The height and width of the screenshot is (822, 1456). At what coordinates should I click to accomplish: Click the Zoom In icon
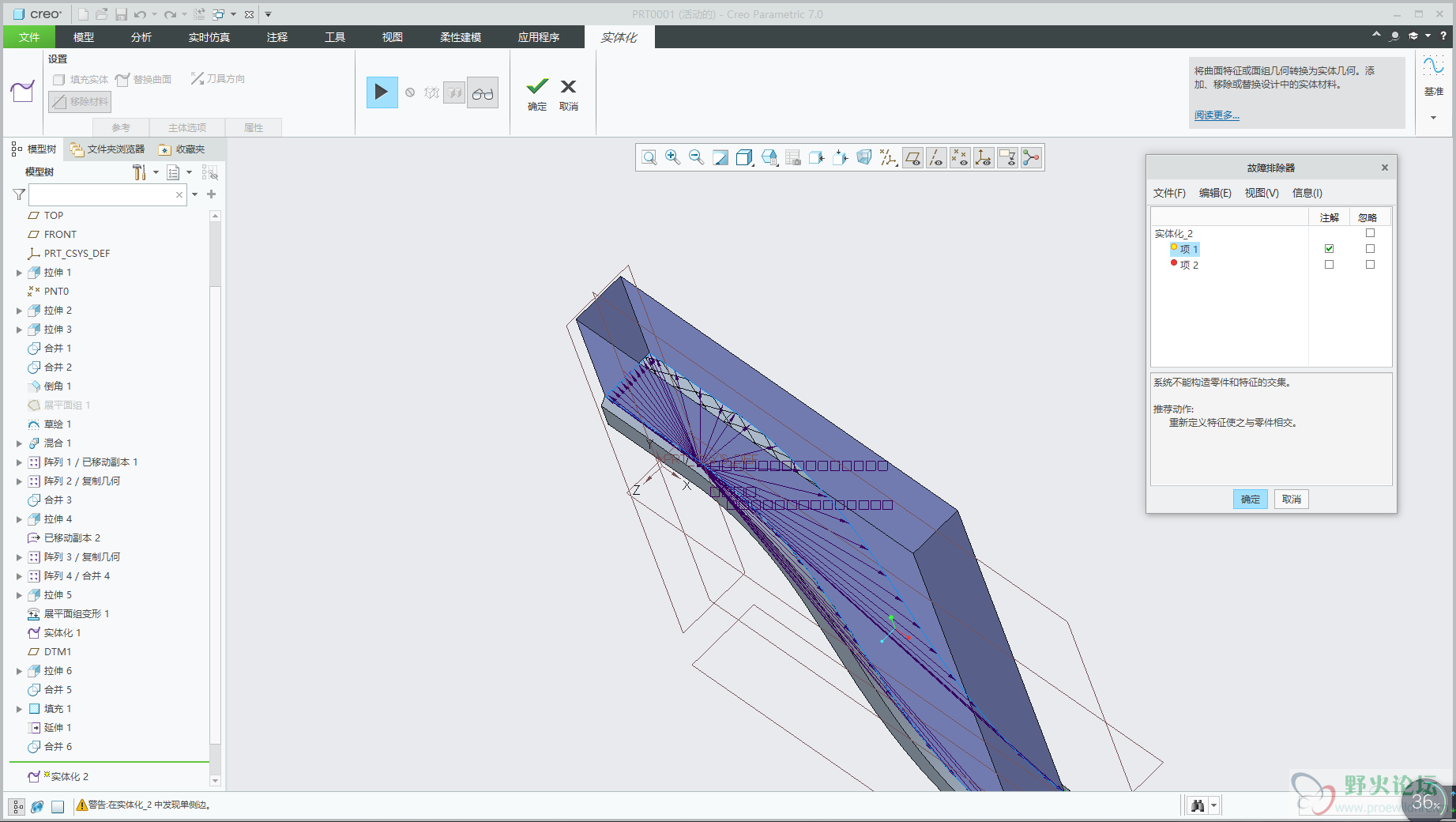pos(673,158)
